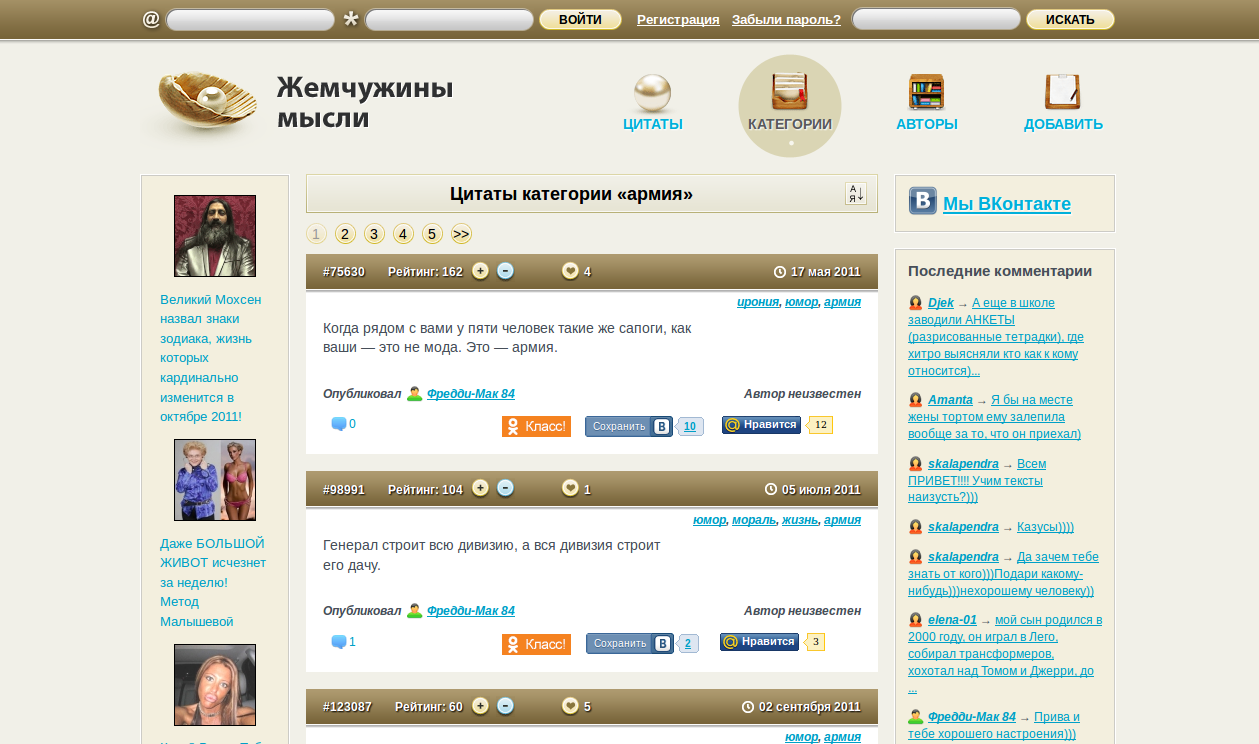Open the ирония tag on first quote
The width and height of the screenshot is (1259, 744).
pos(758,302)
